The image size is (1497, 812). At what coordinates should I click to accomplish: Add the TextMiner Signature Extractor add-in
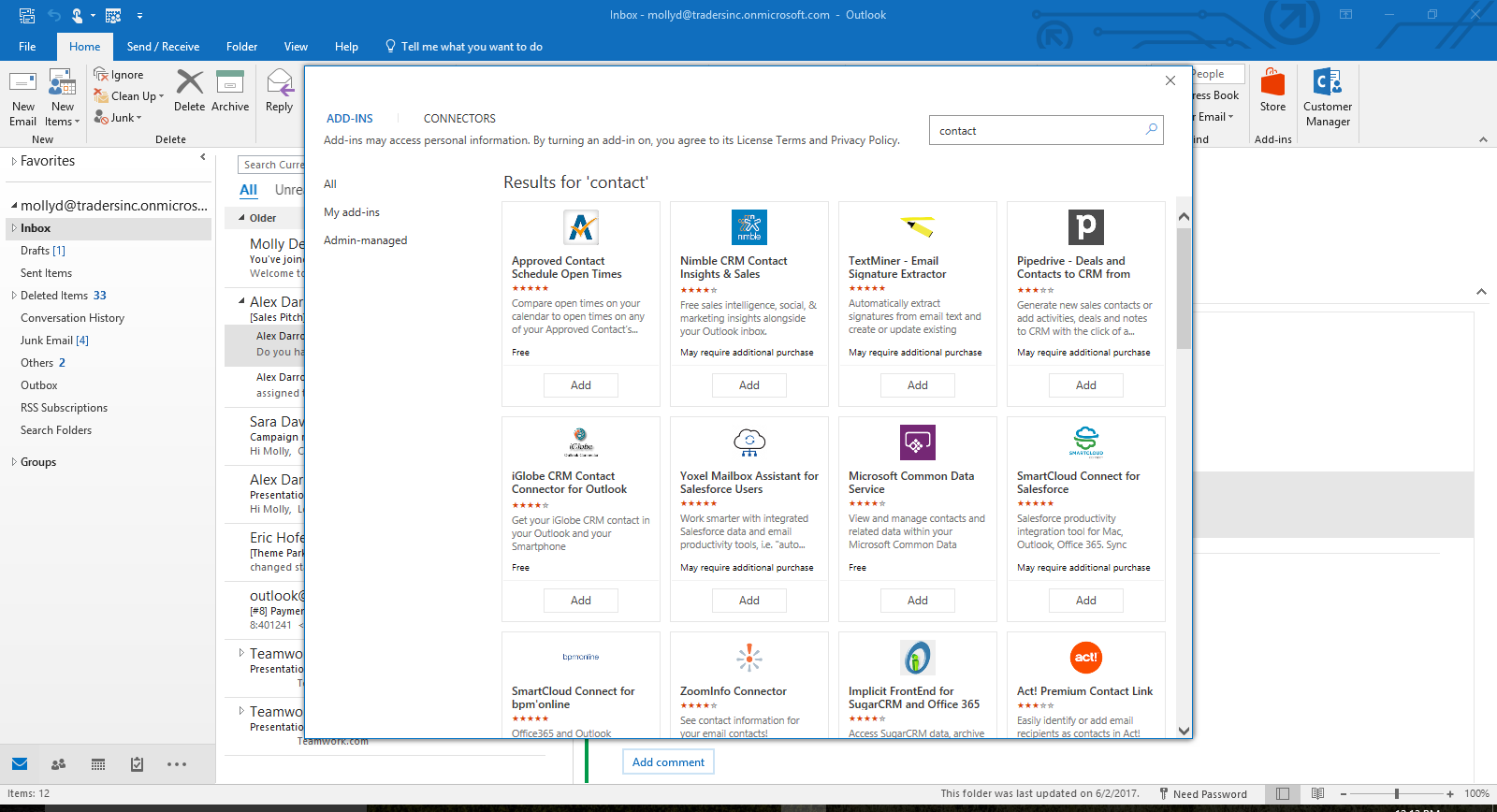[x=918, y=385]
